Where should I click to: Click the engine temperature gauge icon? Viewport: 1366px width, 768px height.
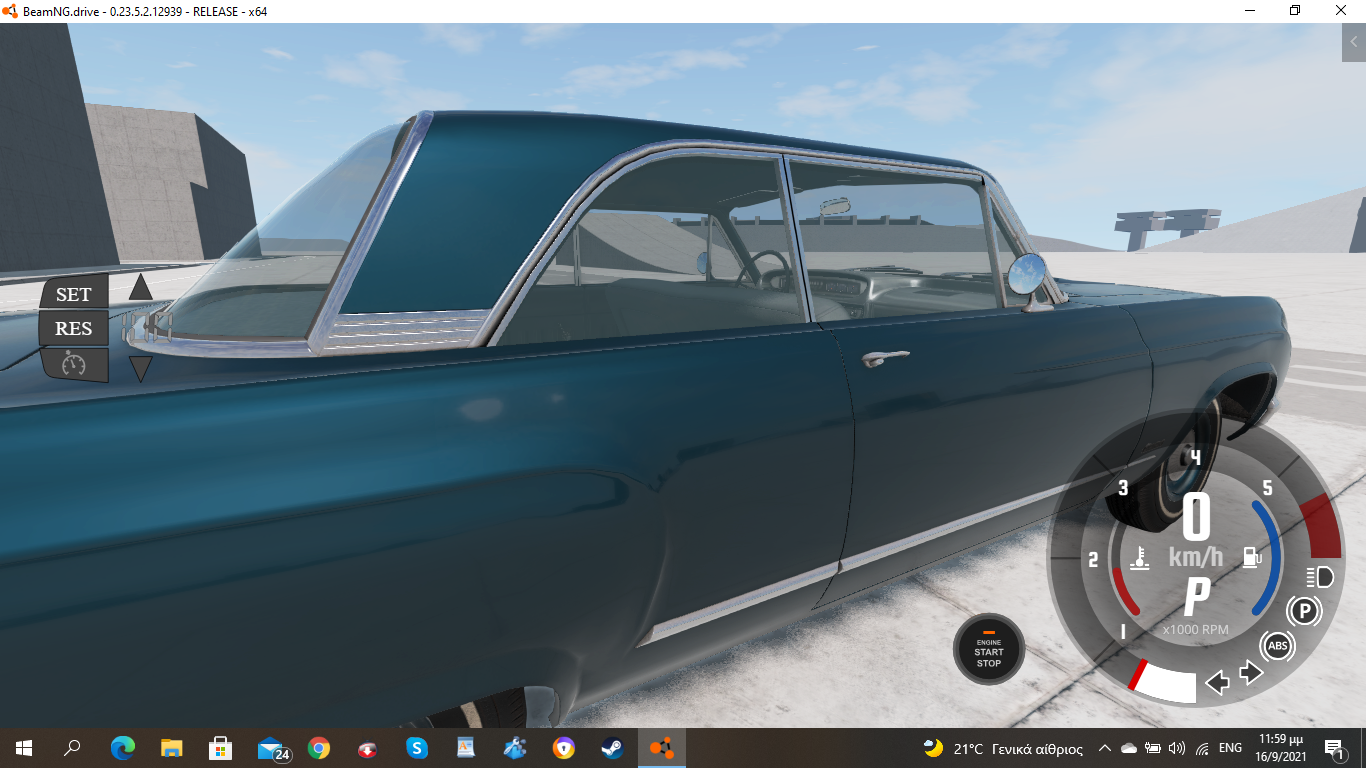coord(1138,558)
